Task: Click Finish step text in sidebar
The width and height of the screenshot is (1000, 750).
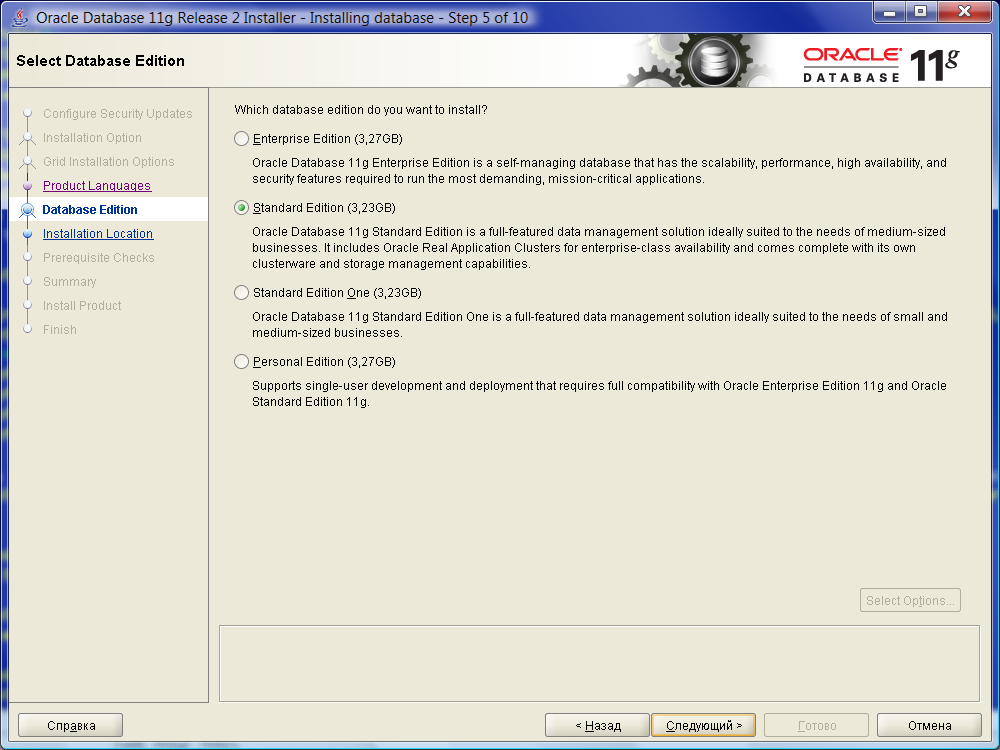Action: (x=60, y=330)
